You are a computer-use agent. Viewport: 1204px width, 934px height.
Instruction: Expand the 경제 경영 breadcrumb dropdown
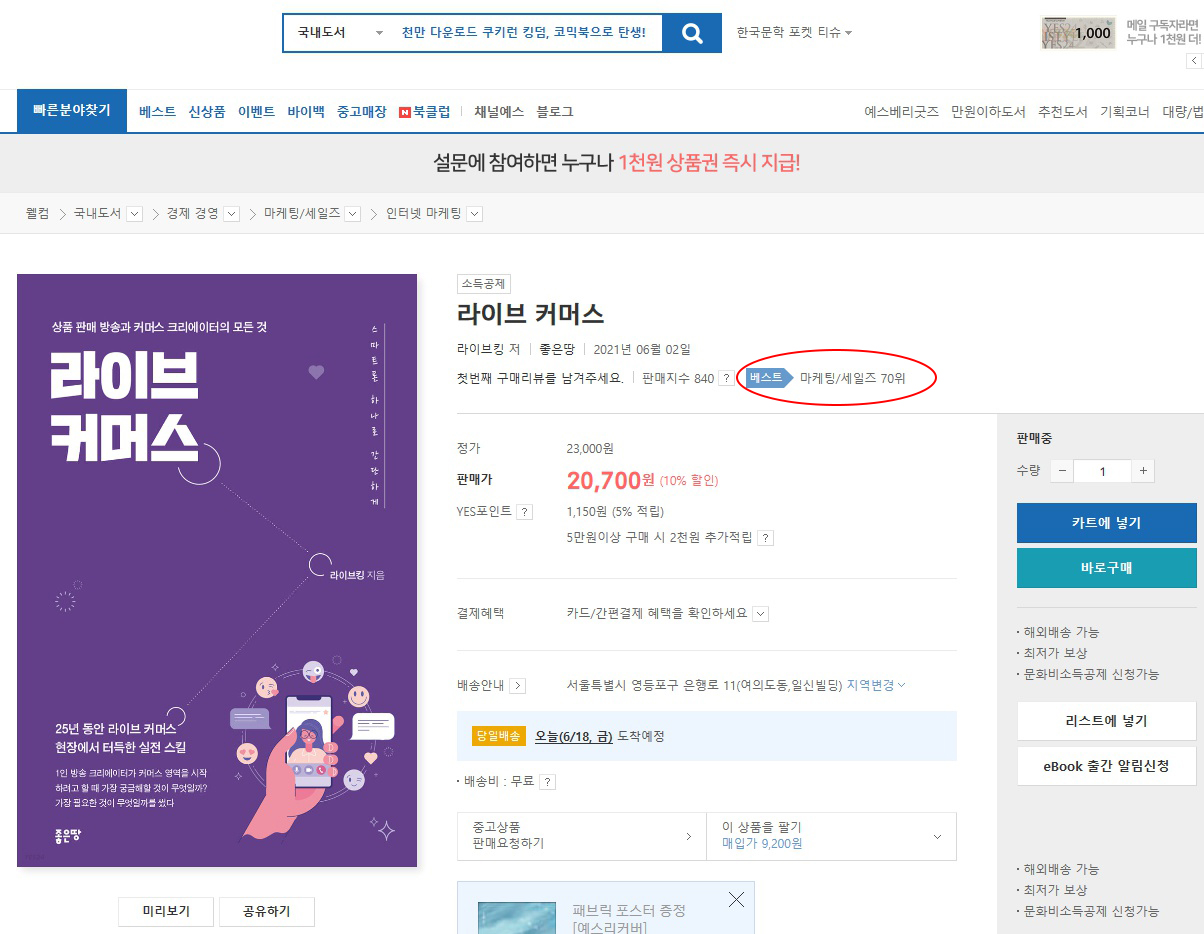(x=232, y=214)
